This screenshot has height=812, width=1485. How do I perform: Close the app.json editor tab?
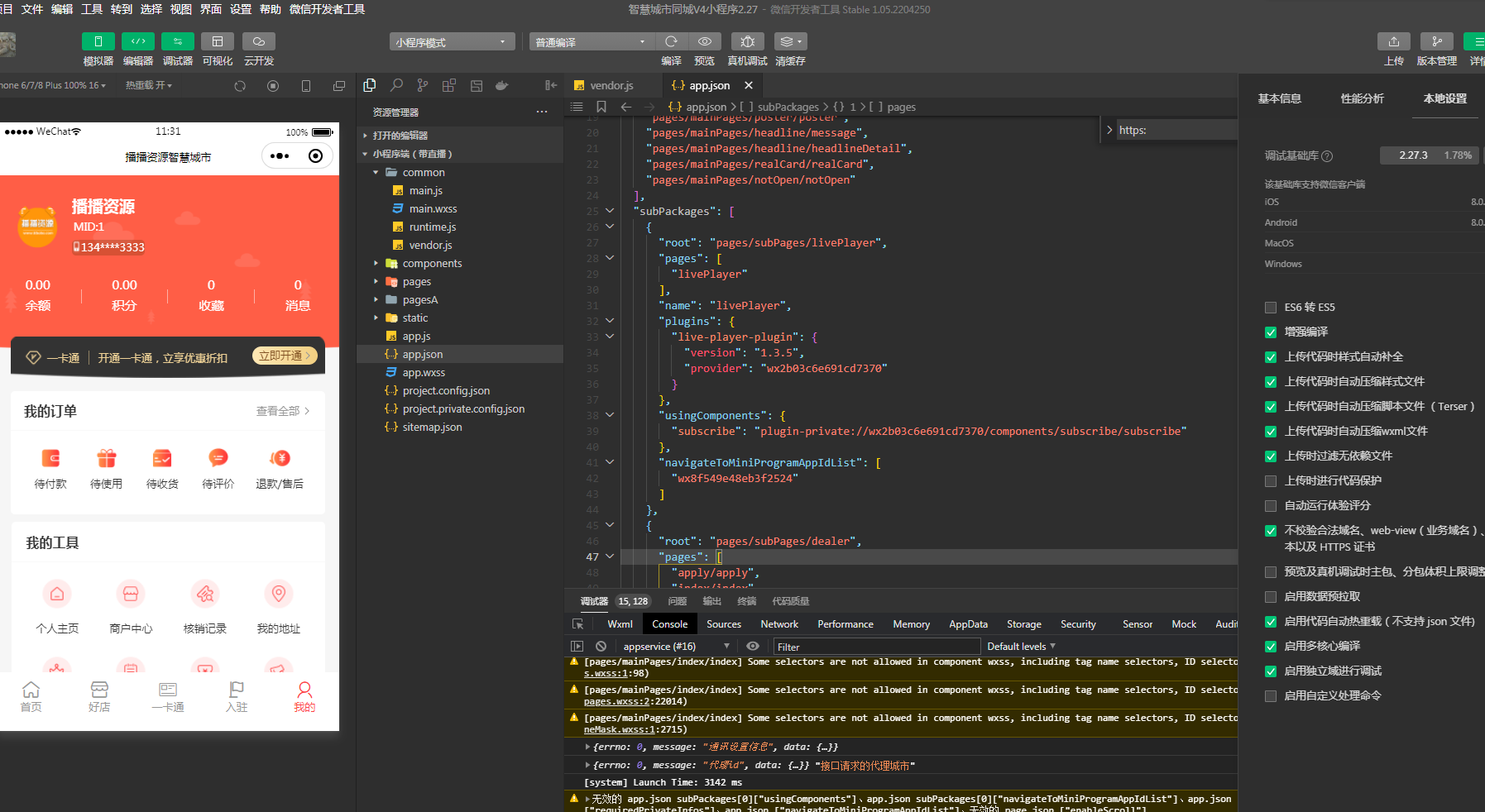pos(749,85)
